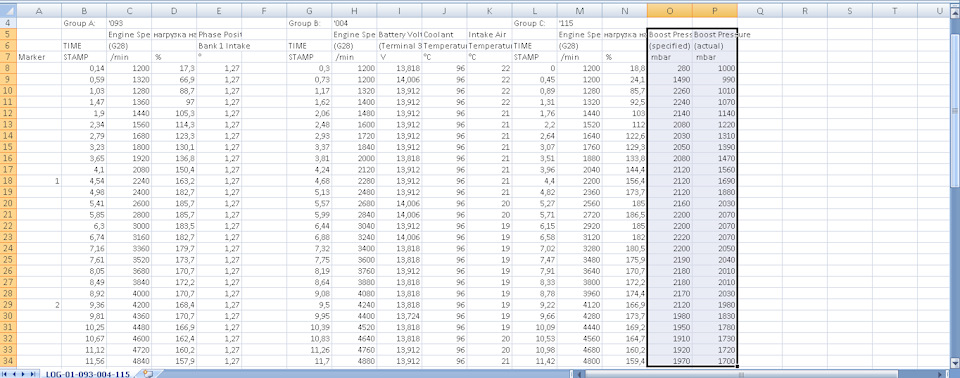Viewport: 960px width, 378px height.
Task: Select column I header
Action: point(399,10)
